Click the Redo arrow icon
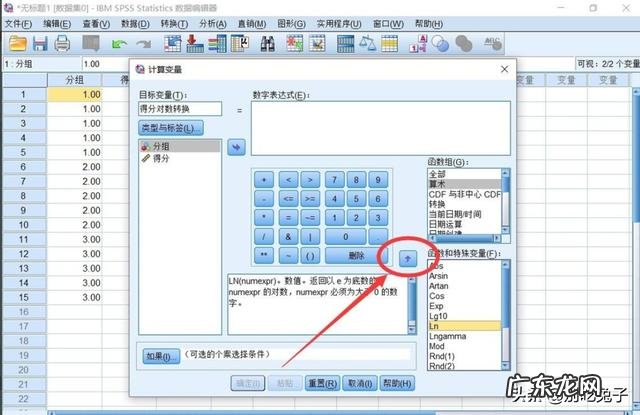This screenshot has width=640, height=415. 143,44
